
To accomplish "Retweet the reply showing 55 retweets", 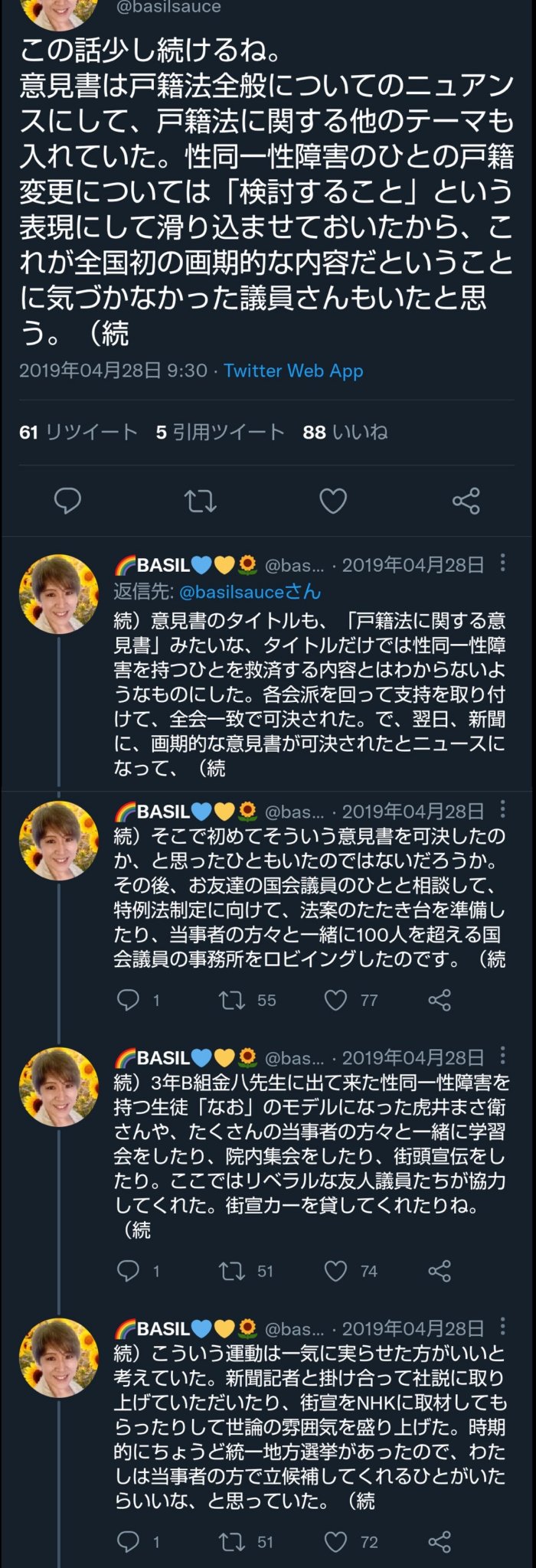I will point(232,1000).
